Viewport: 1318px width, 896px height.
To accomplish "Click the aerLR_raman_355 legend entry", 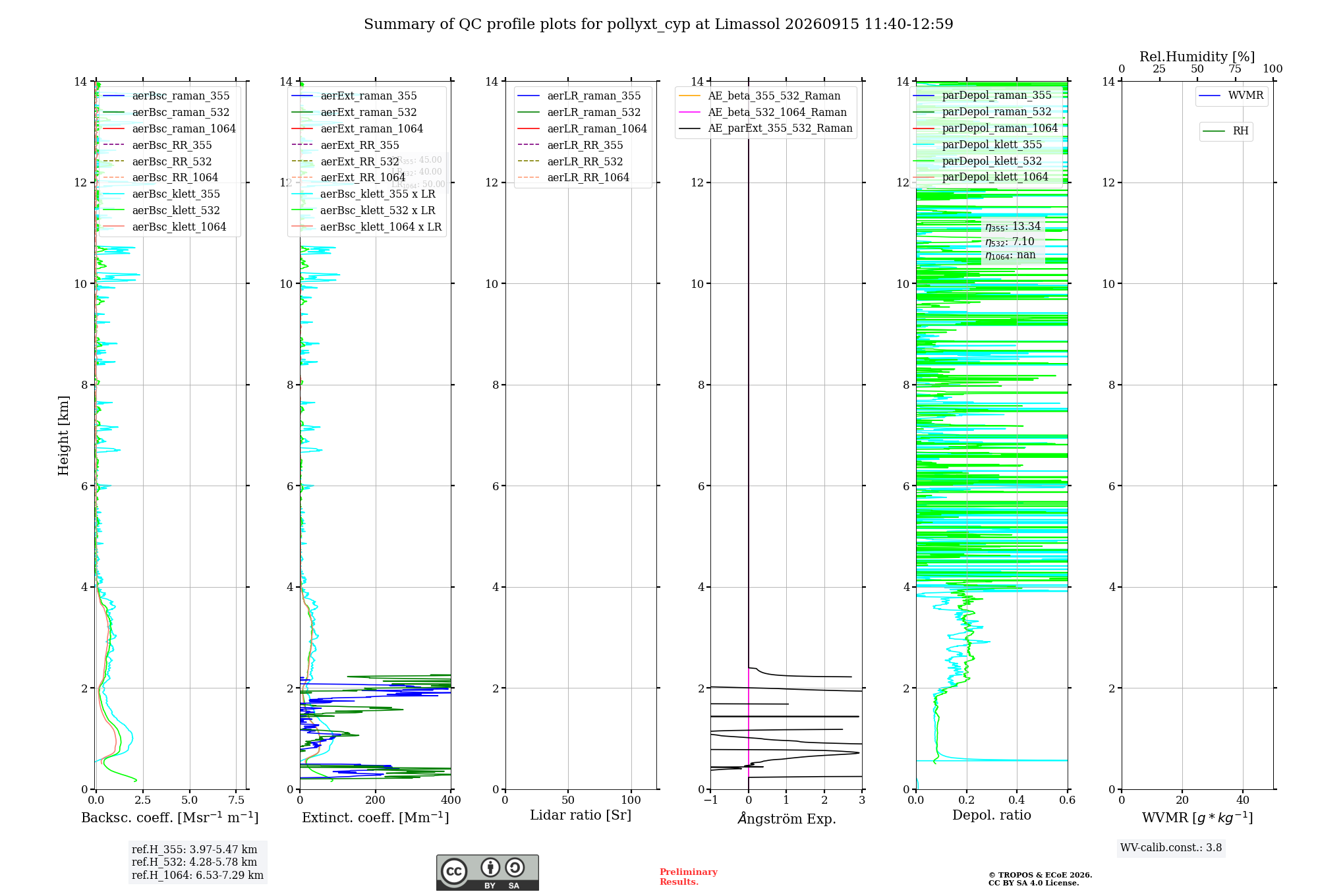I will click(579, 96).
